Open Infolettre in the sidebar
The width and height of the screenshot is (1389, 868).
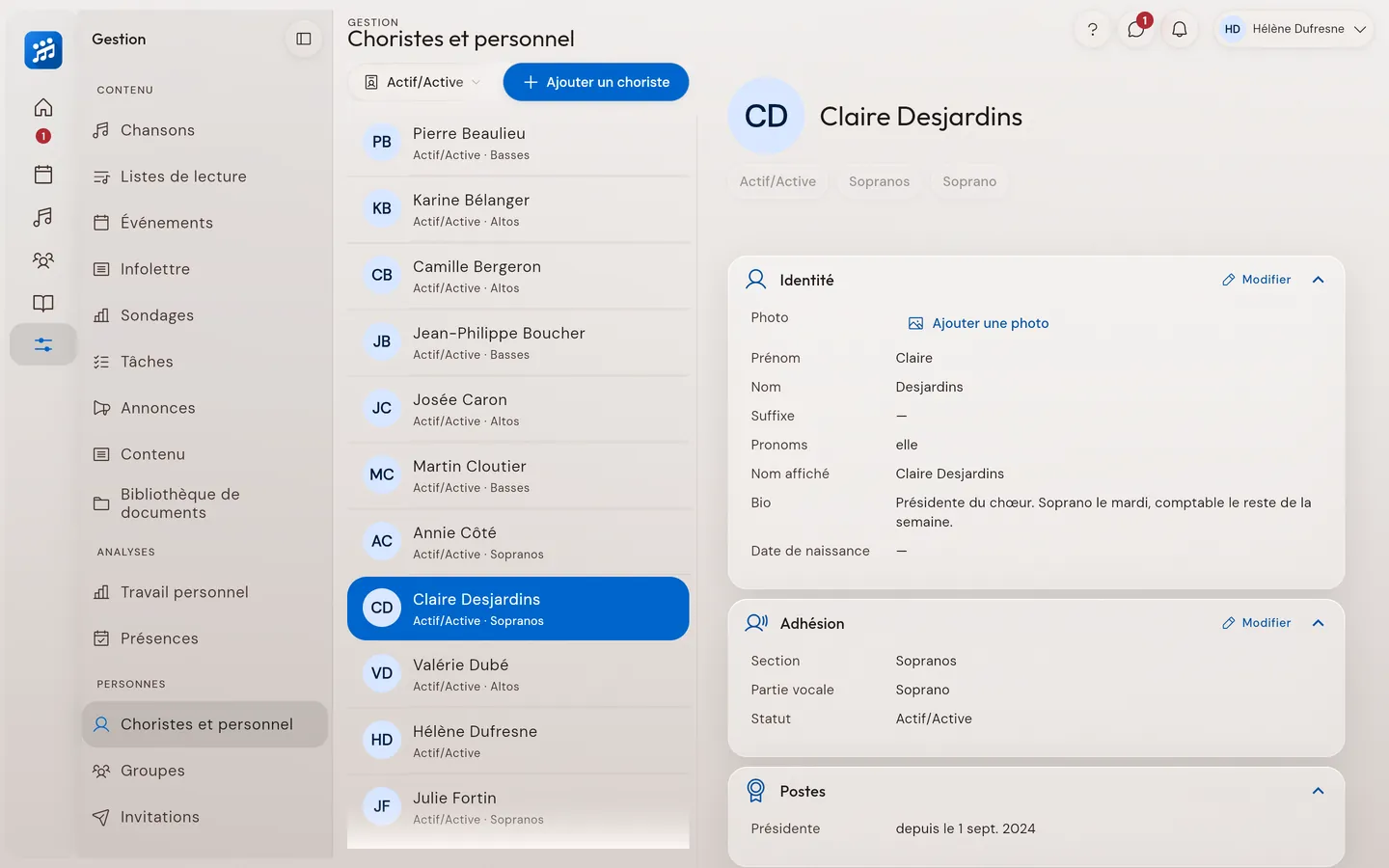[205, 269]
